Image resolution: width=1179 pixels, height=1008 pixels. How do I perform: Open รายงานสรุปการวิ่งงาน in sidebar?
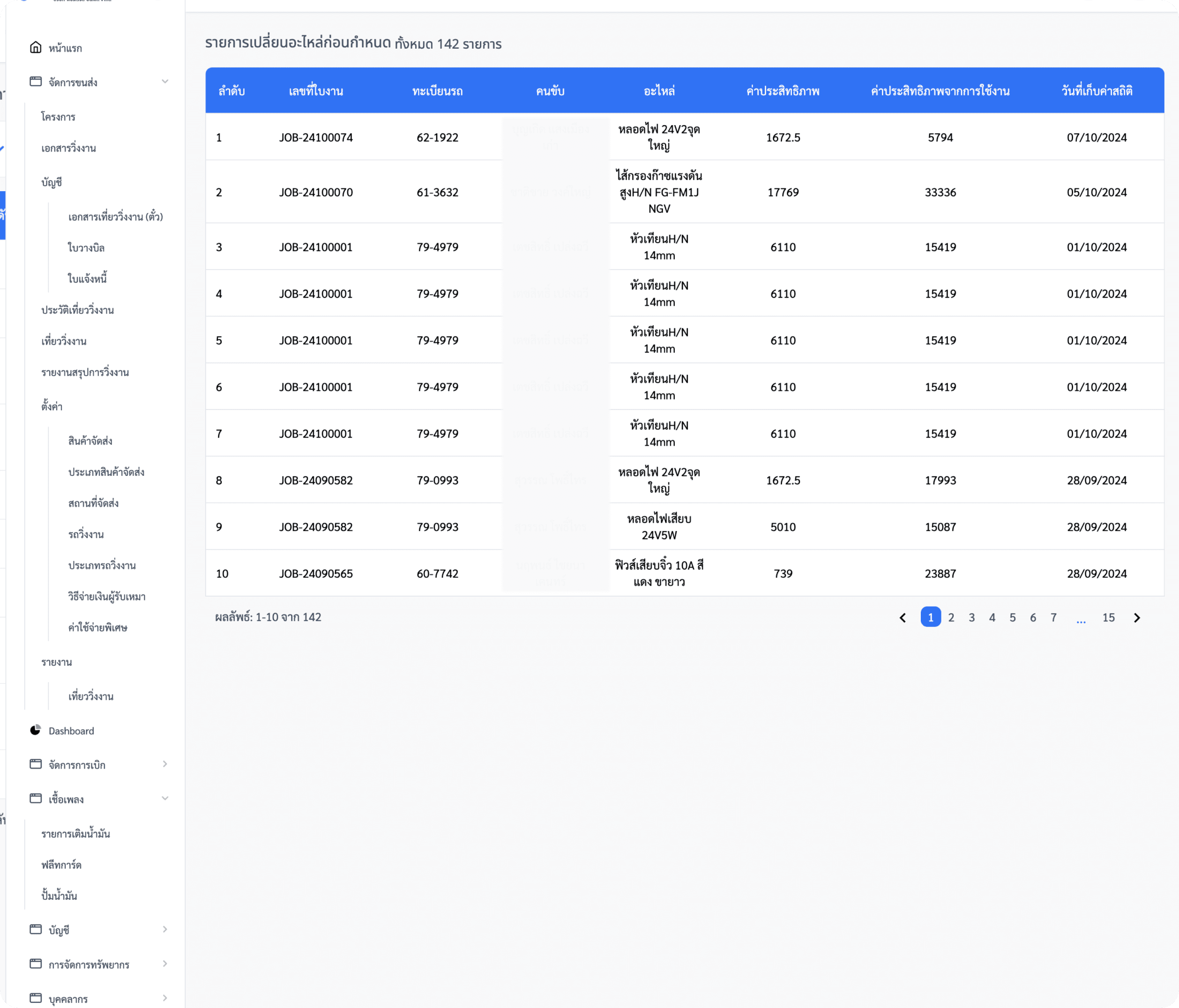tap(85, 372)
